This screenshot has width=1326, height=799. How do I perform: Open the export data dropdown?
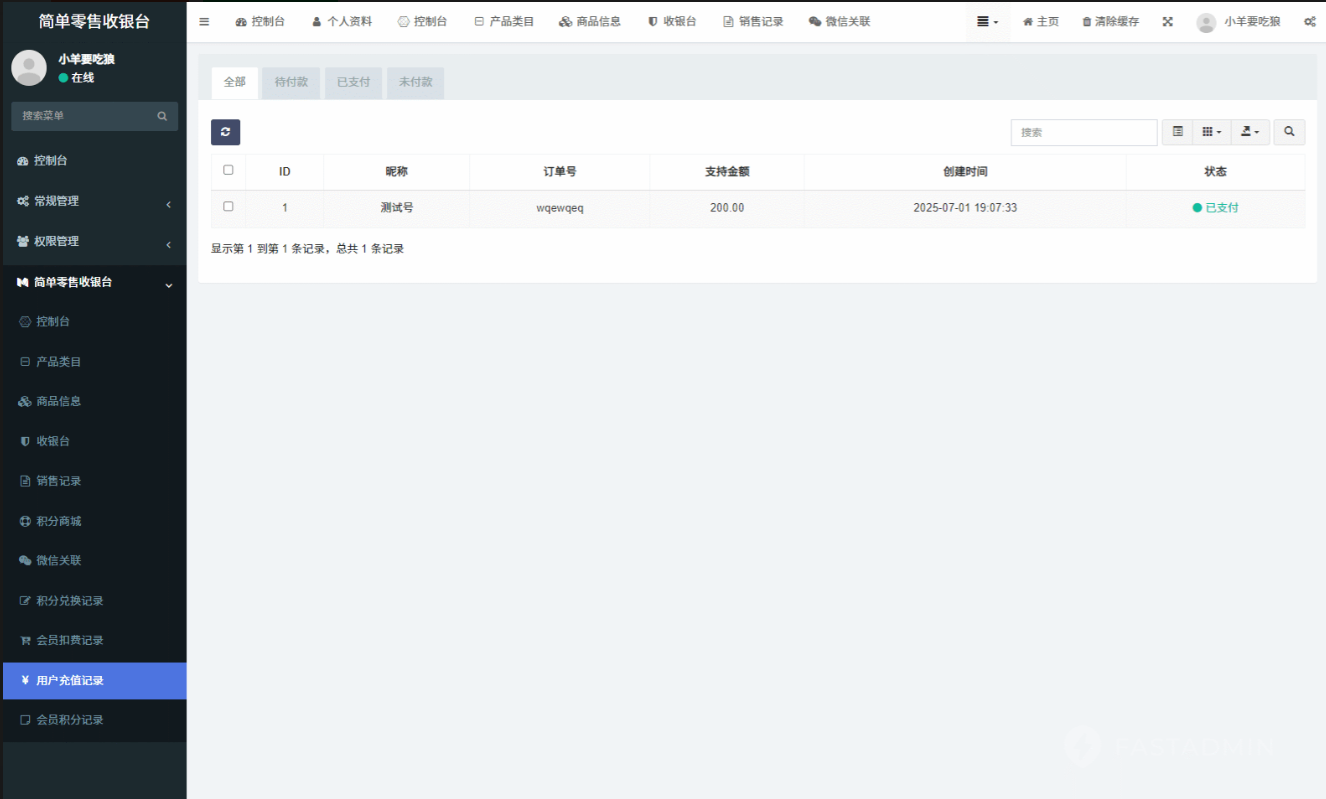pos(1249,132)
